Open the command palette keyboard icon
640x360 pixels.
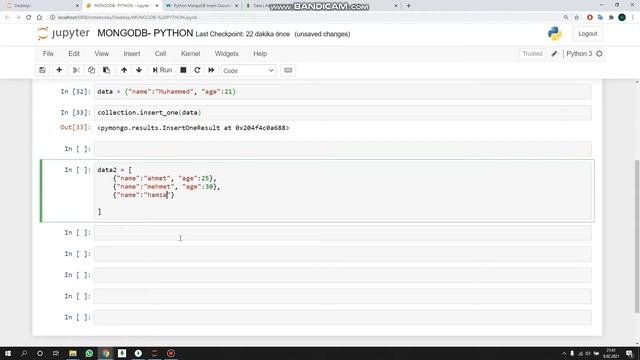pos(288,70)
